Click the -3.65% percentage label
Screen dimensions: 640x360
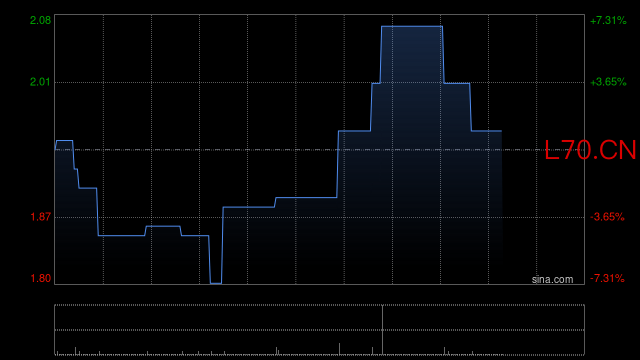(x=607, y=217)
